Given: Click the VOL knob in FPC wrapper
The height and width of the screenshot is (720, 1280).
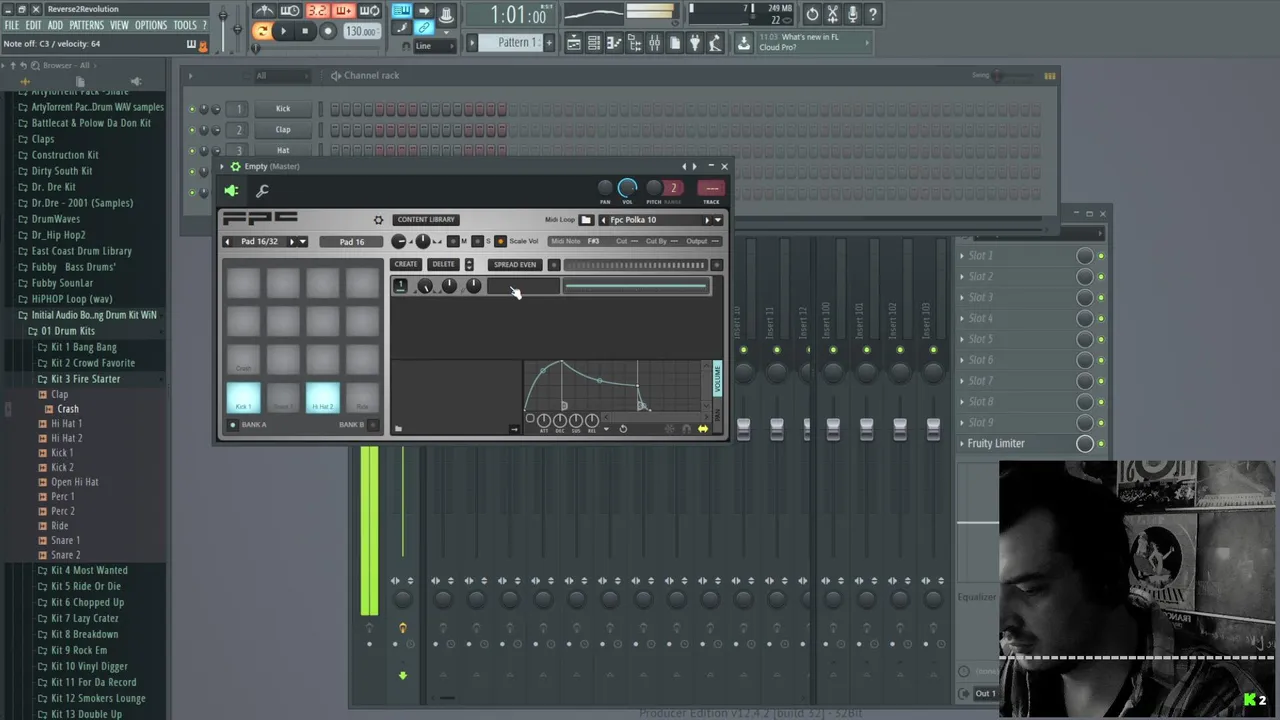Looking at the screenshot, I should coord(627,187).
